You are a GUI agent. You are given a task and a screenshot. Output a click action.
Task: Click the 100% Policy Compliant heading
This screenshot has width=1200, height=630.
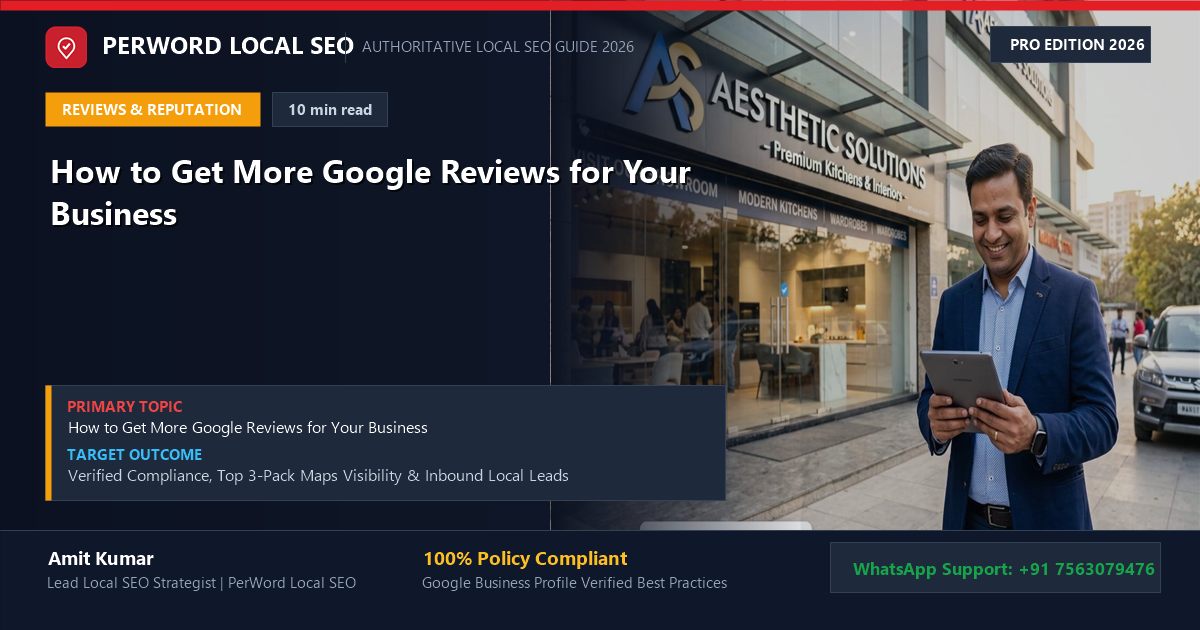525,559
